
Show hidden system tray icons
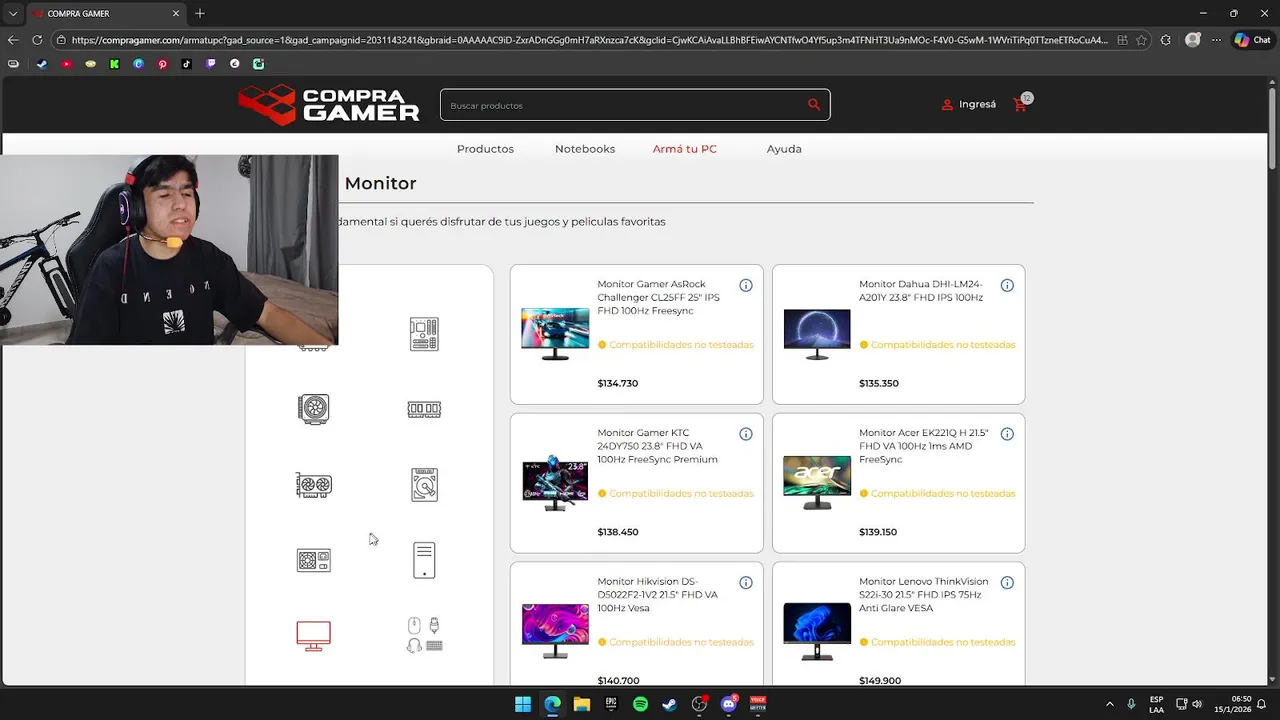click(x=1109, y=704)
